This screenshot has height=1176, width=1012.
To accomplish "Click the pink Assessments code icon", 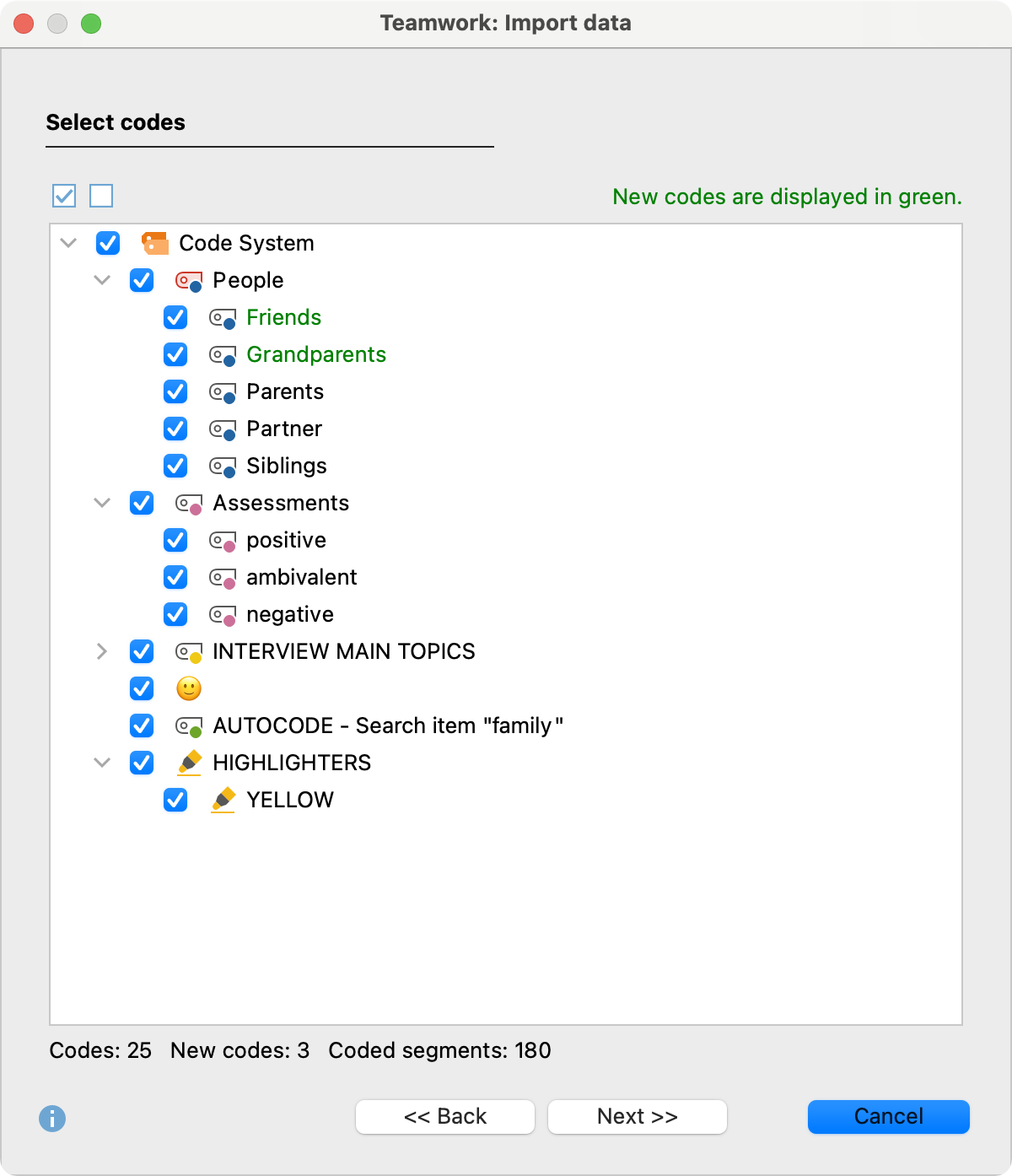I will point(189,503).
